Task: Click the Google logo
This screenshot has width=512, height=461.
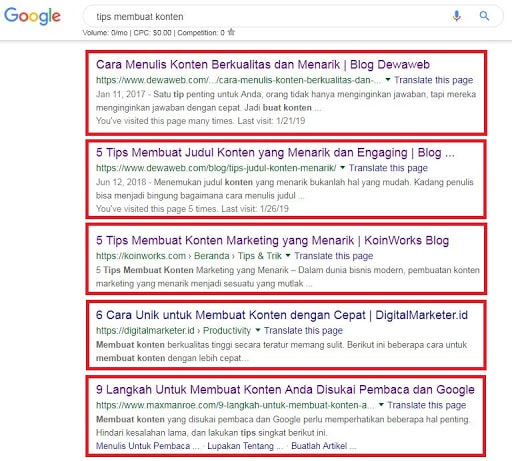Action: [32, 16]
